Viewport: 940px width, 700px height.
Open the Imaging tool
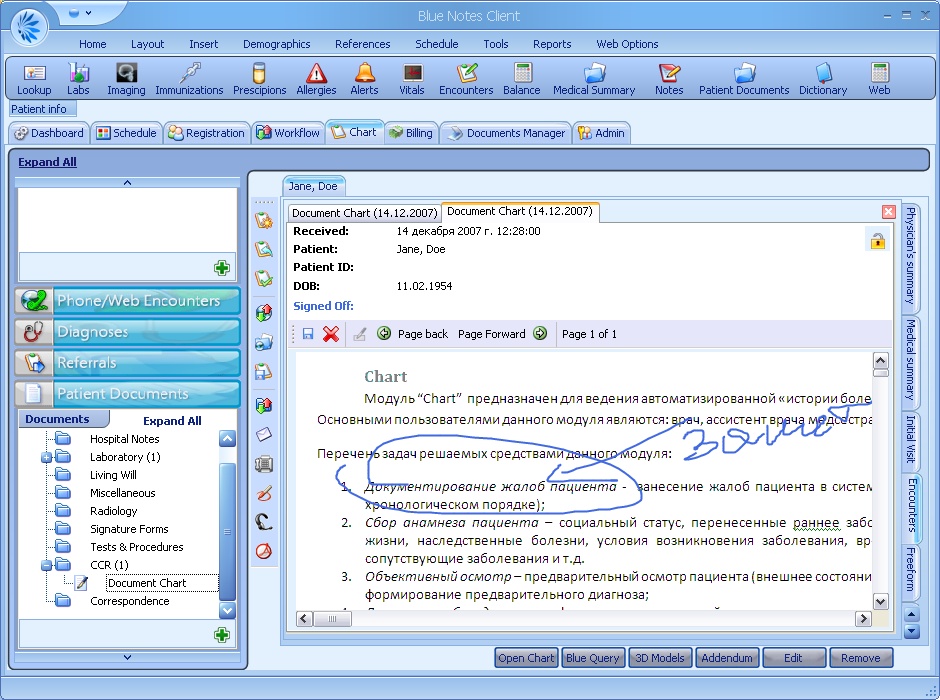click(126, 79)
